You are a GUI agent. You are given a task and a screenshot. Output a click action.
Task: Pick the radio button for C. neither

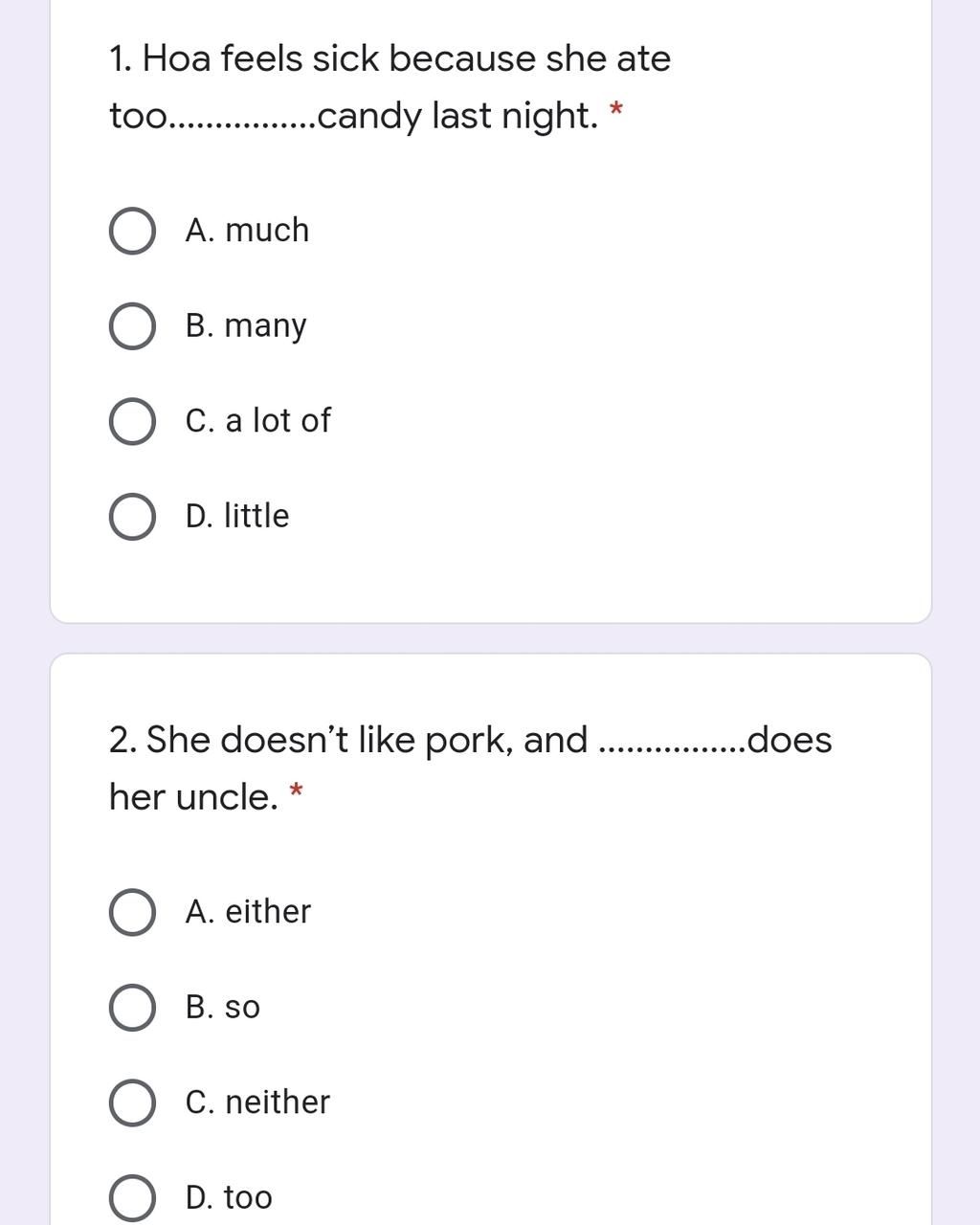click(x=132, y=1102)
